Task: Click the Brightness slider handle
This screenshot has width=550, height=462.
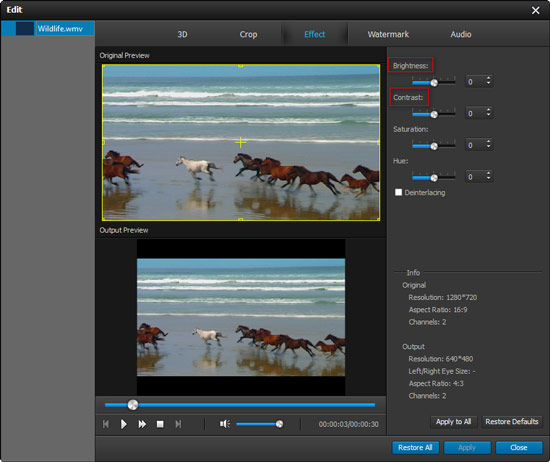Action: [434, 83]
